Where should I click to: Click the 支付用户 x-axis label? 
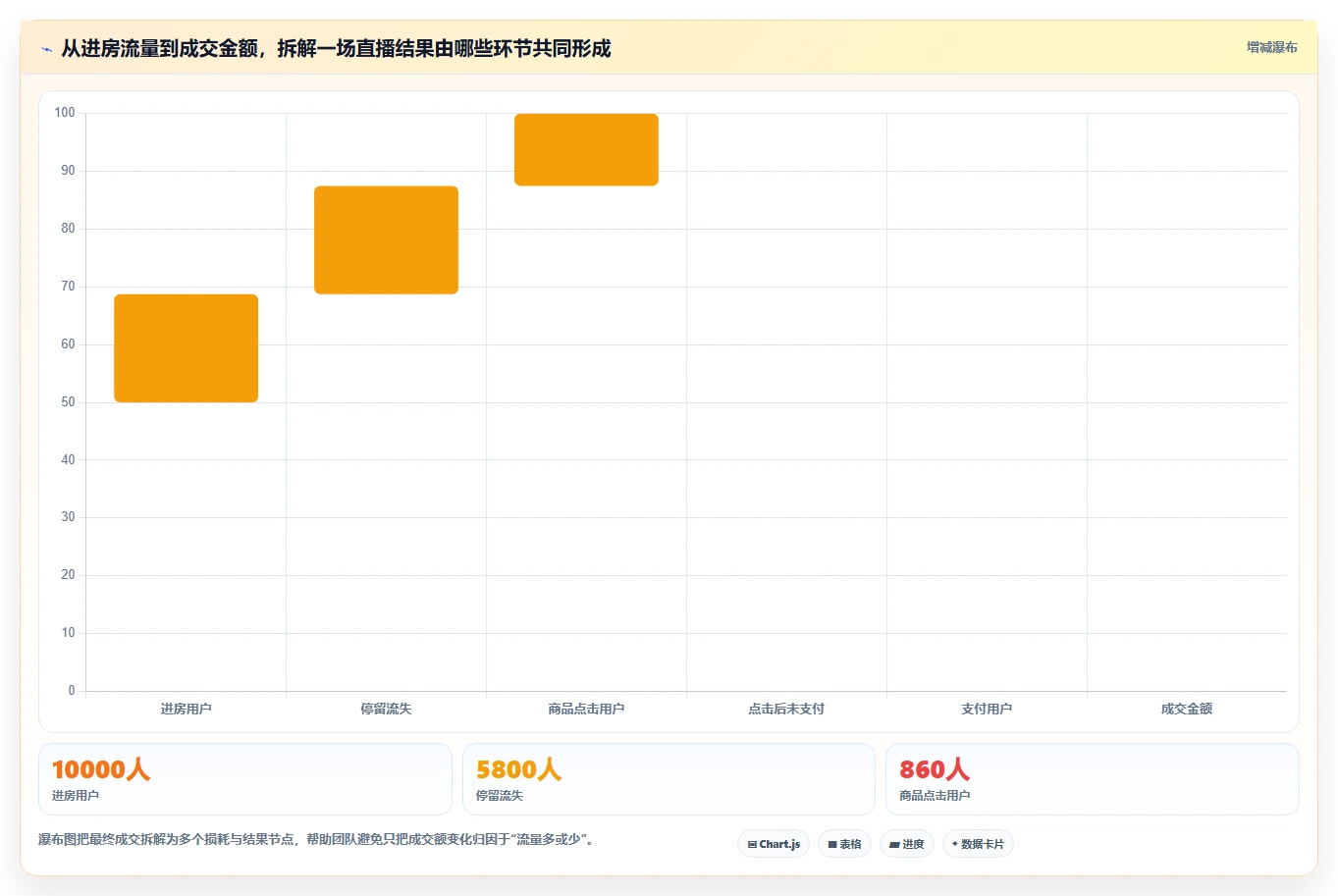click(x=987, y=709)
